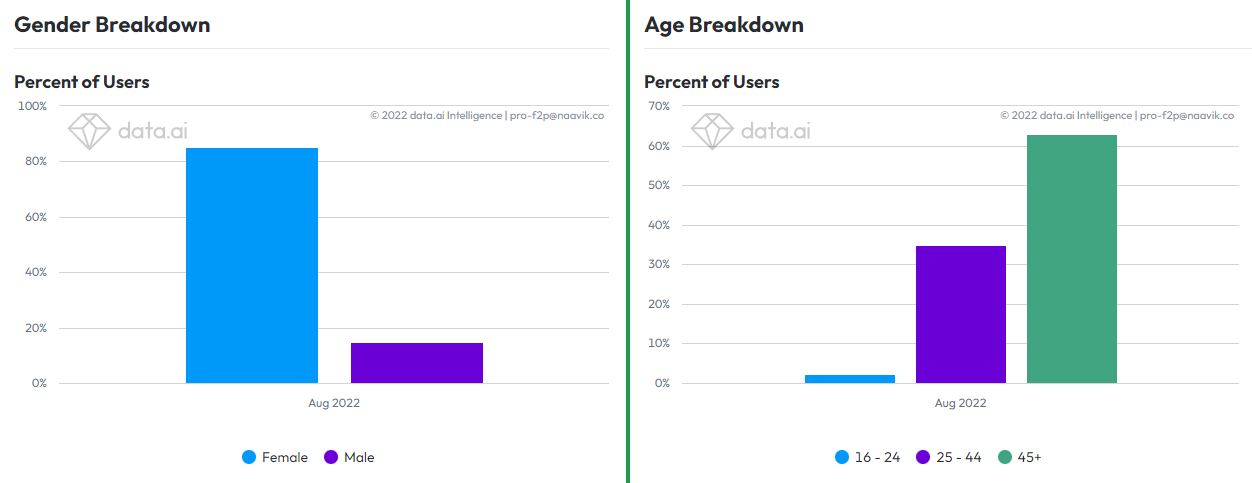
Task: Click the blue Female bar
Action: [252, 265]
